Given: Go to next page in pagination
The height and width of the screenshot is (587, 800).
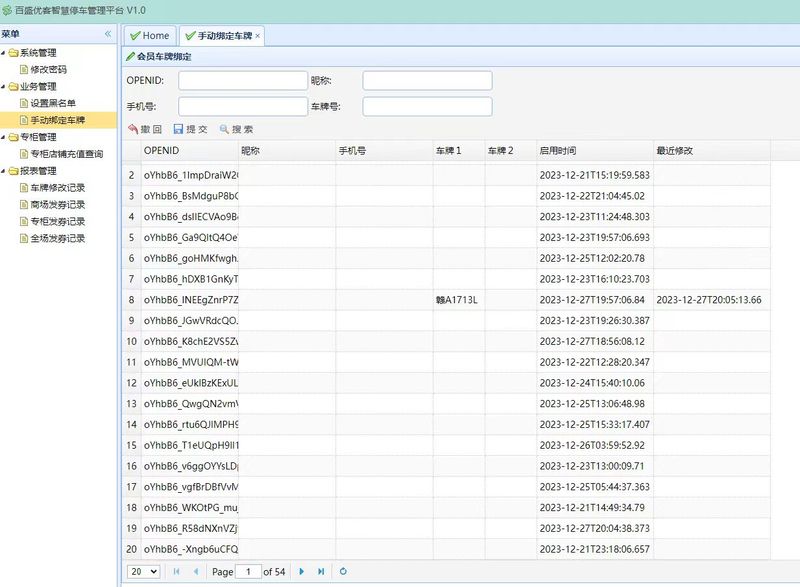Looking at the screenshot, I should pyautogui.click(x=301, y=571).
